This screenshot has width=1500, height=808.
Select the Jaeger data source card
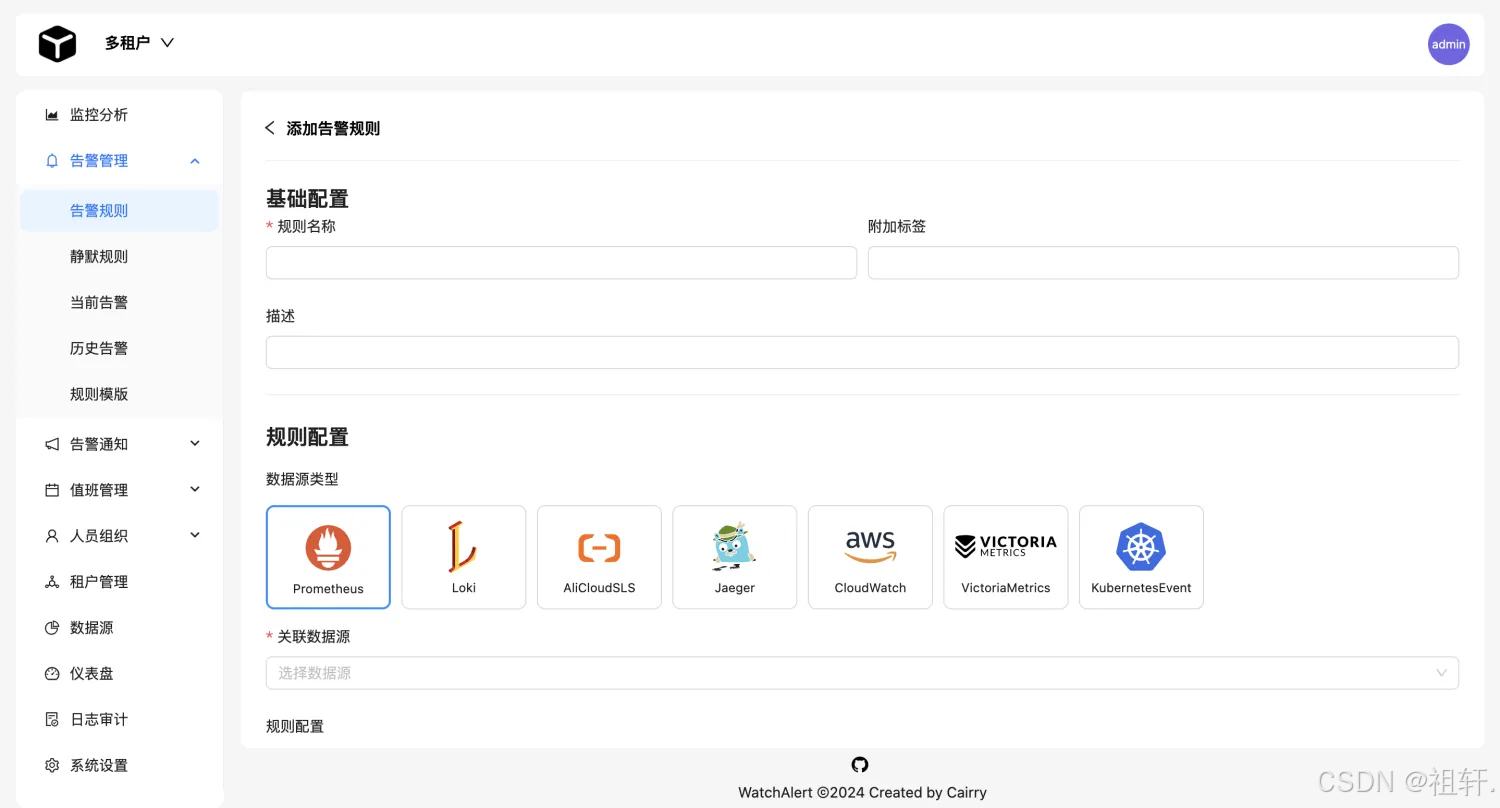[x=735, y=557]
